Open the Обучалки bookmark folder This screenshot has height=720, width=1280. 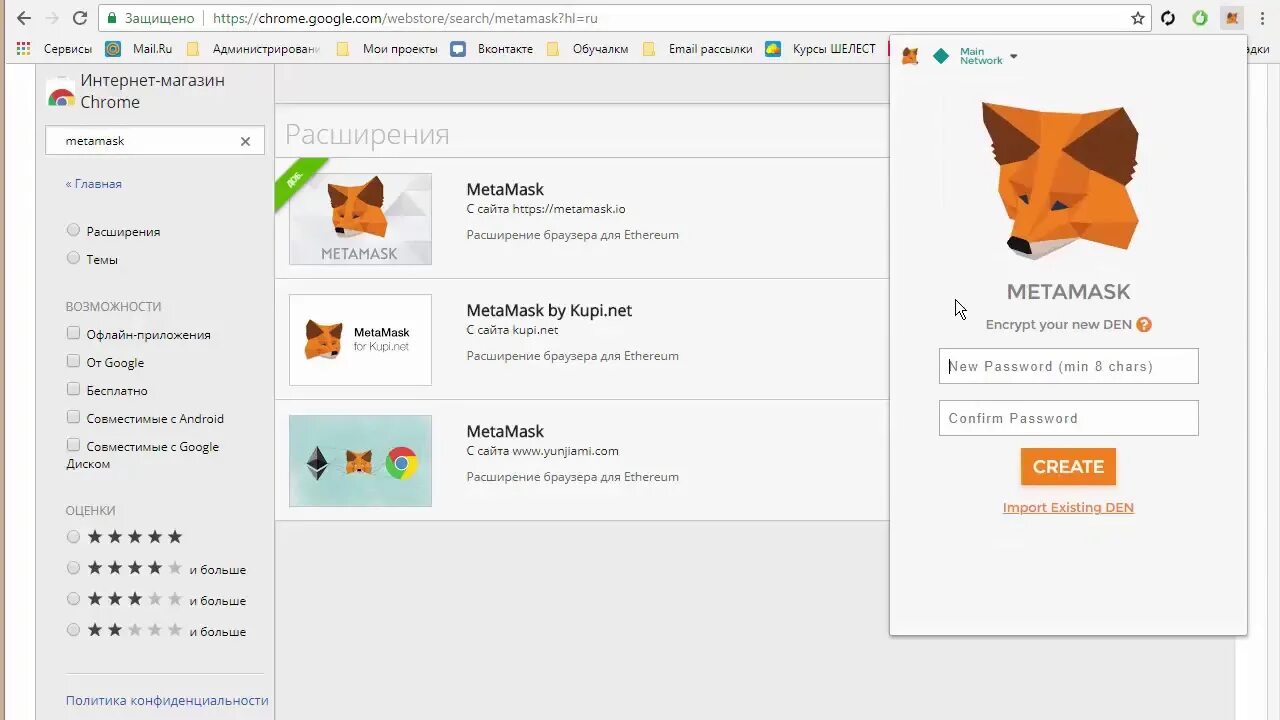coord(587,48)
